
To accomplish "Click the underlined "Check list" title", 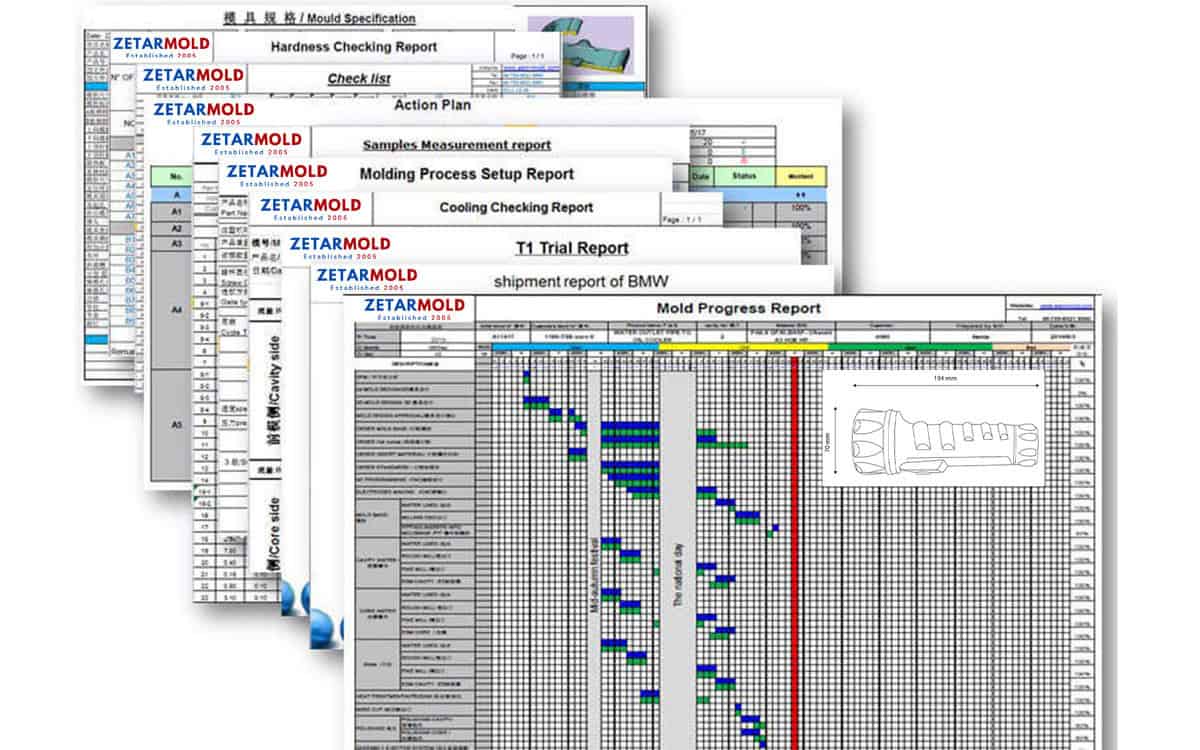I will click(x=359, y=79).
